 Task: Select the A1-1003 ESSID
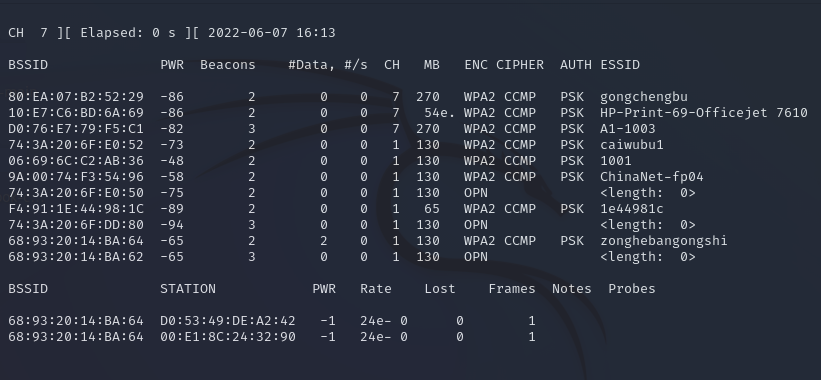tap(627, 129)
